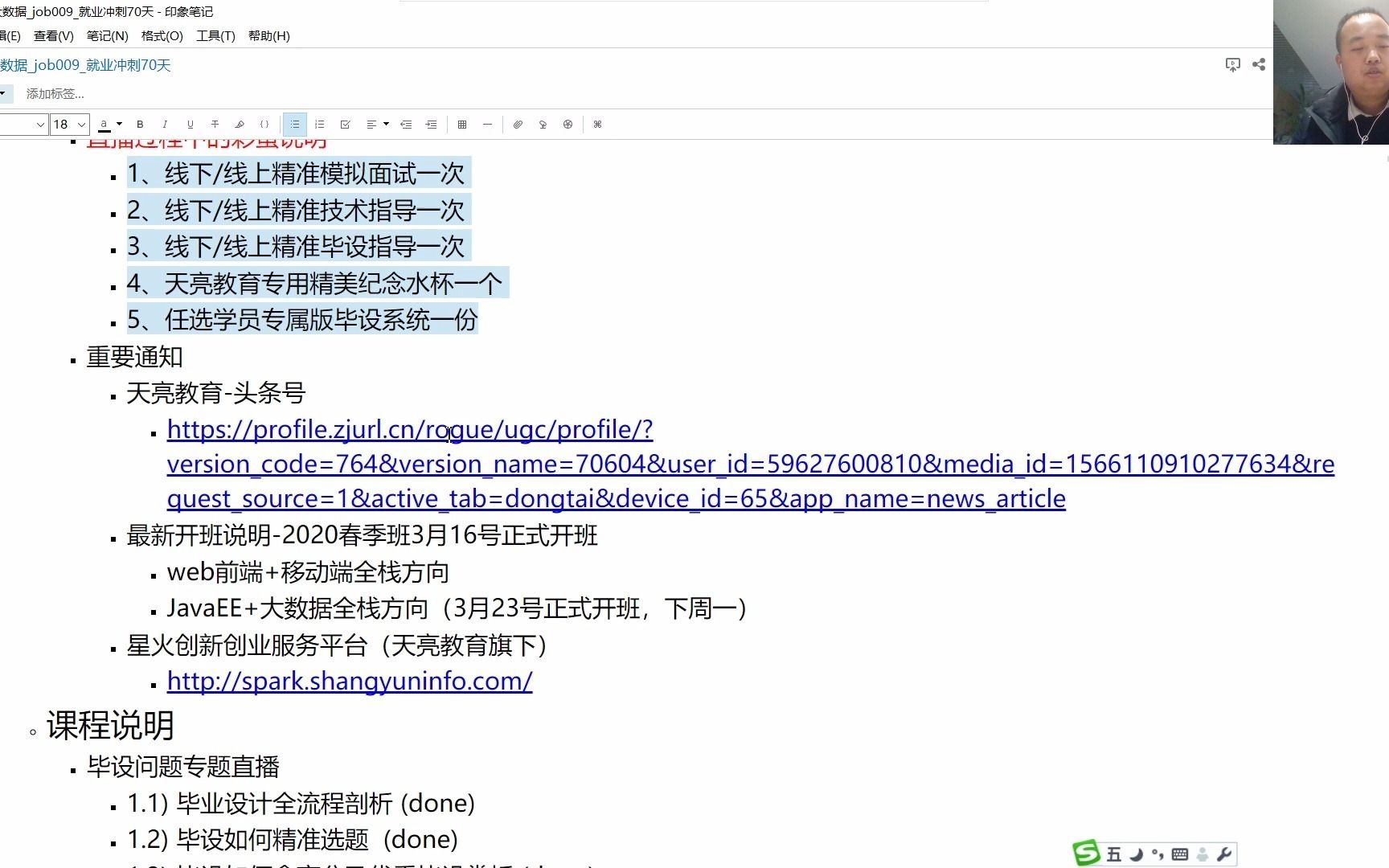Insert a code block with the {} icon

264,125
